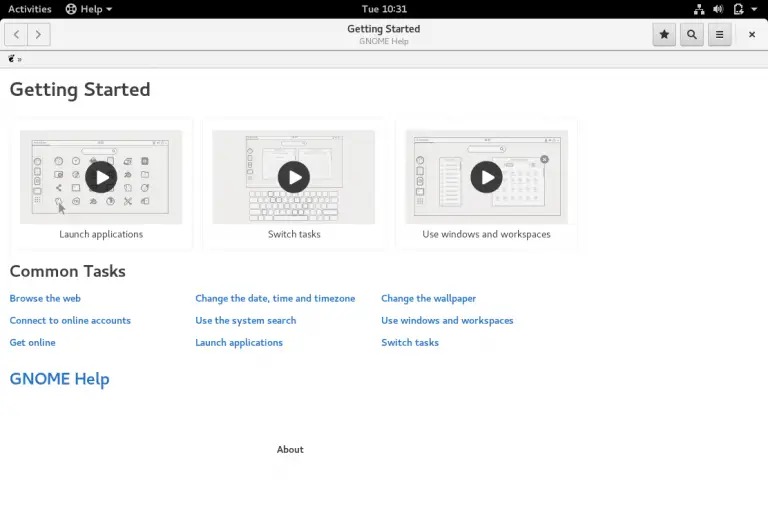768x506 pixels.
Task: Open the bookmarks star button
Action: click(664, 35)
